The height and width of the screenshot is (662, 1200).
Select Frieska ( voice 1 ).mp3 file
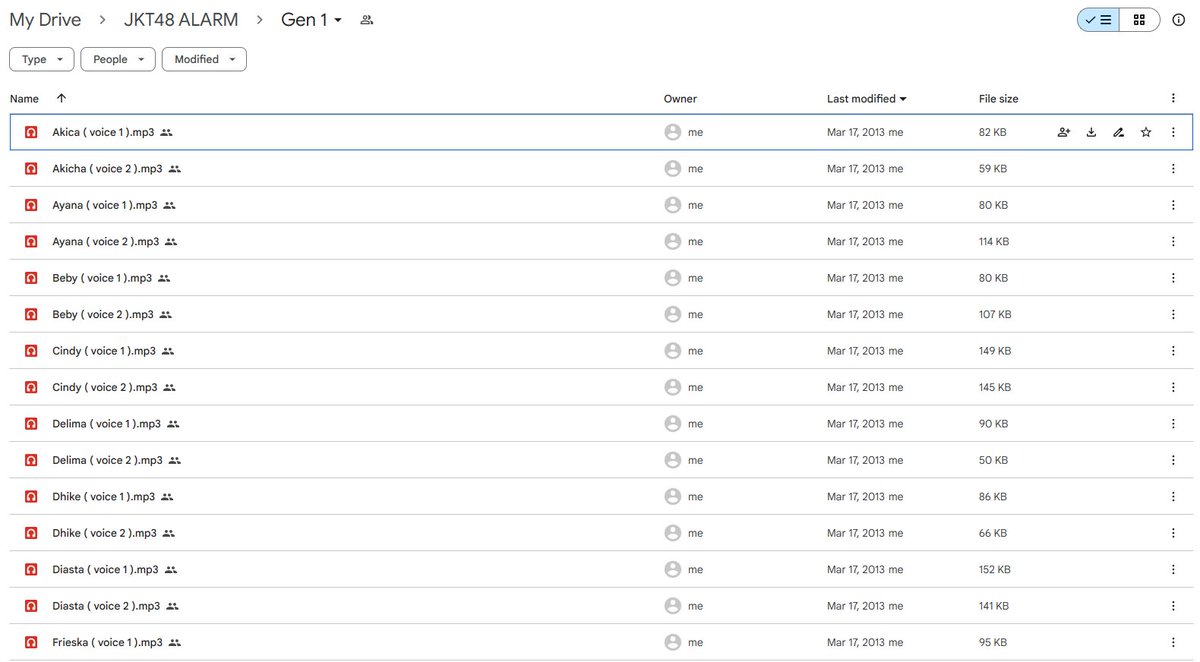click(600, 643)
